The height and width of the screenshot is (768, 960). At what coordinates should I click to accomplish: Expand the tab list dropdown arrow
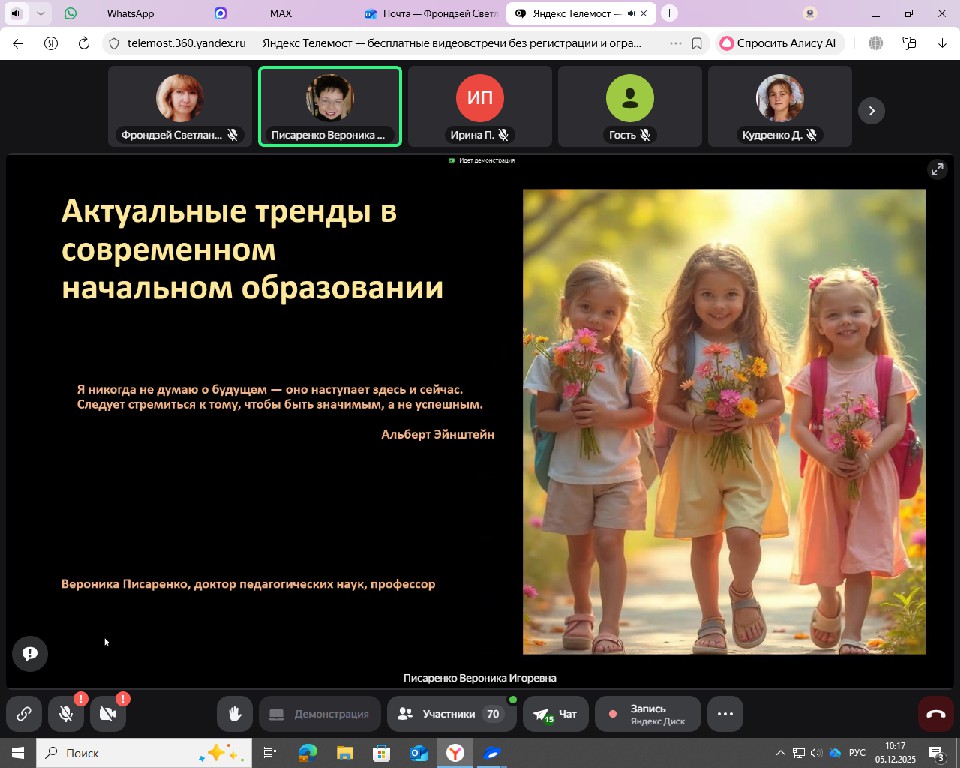click(x=41, y=13)
